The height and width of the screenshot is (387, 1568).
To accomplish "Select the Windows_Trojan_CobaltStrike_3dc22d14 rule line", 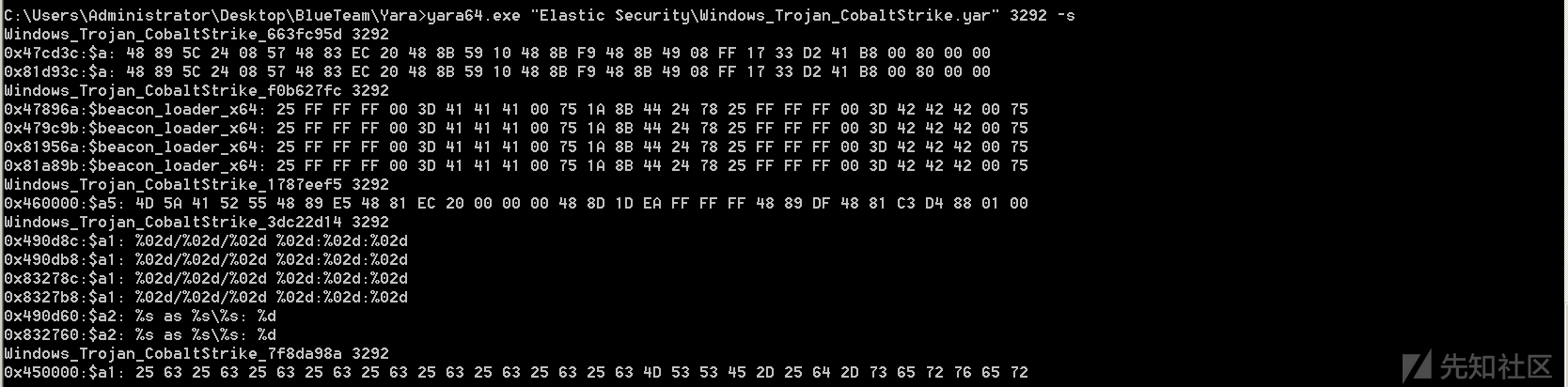I will [196, 222].
